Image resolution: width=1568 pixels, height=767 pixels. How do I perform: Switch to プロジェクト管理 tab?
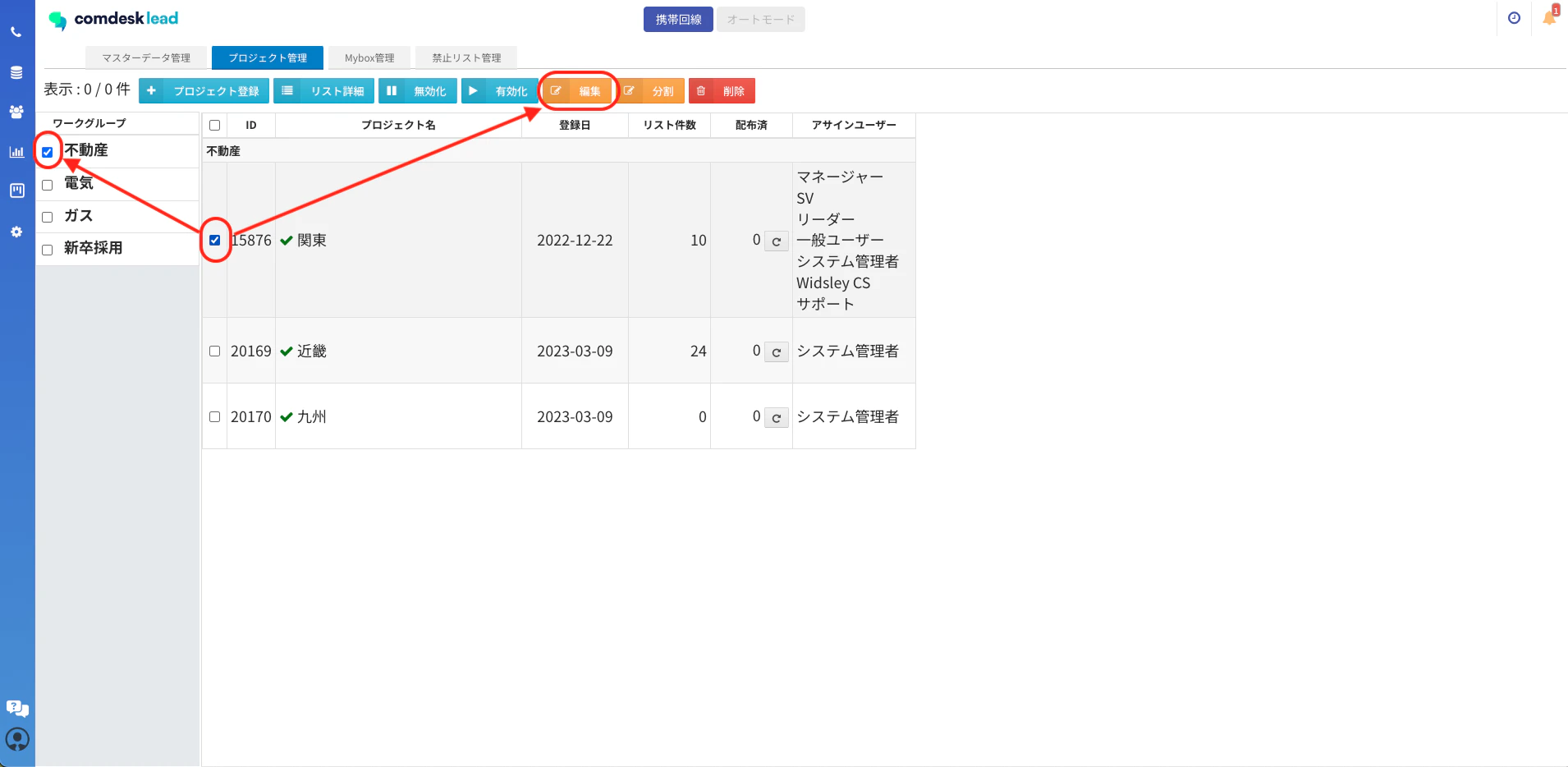point(268,57)
